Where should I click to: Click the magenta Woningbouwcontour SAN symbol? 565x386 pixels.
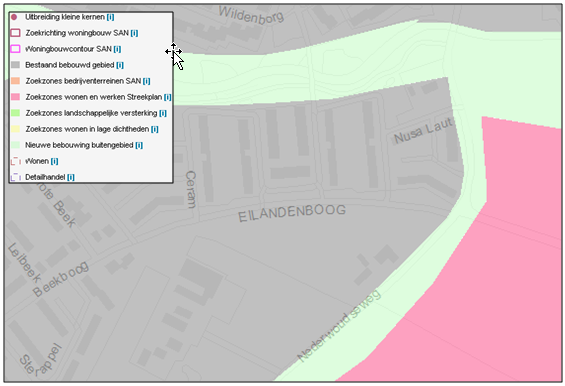[x=15, y=49]
